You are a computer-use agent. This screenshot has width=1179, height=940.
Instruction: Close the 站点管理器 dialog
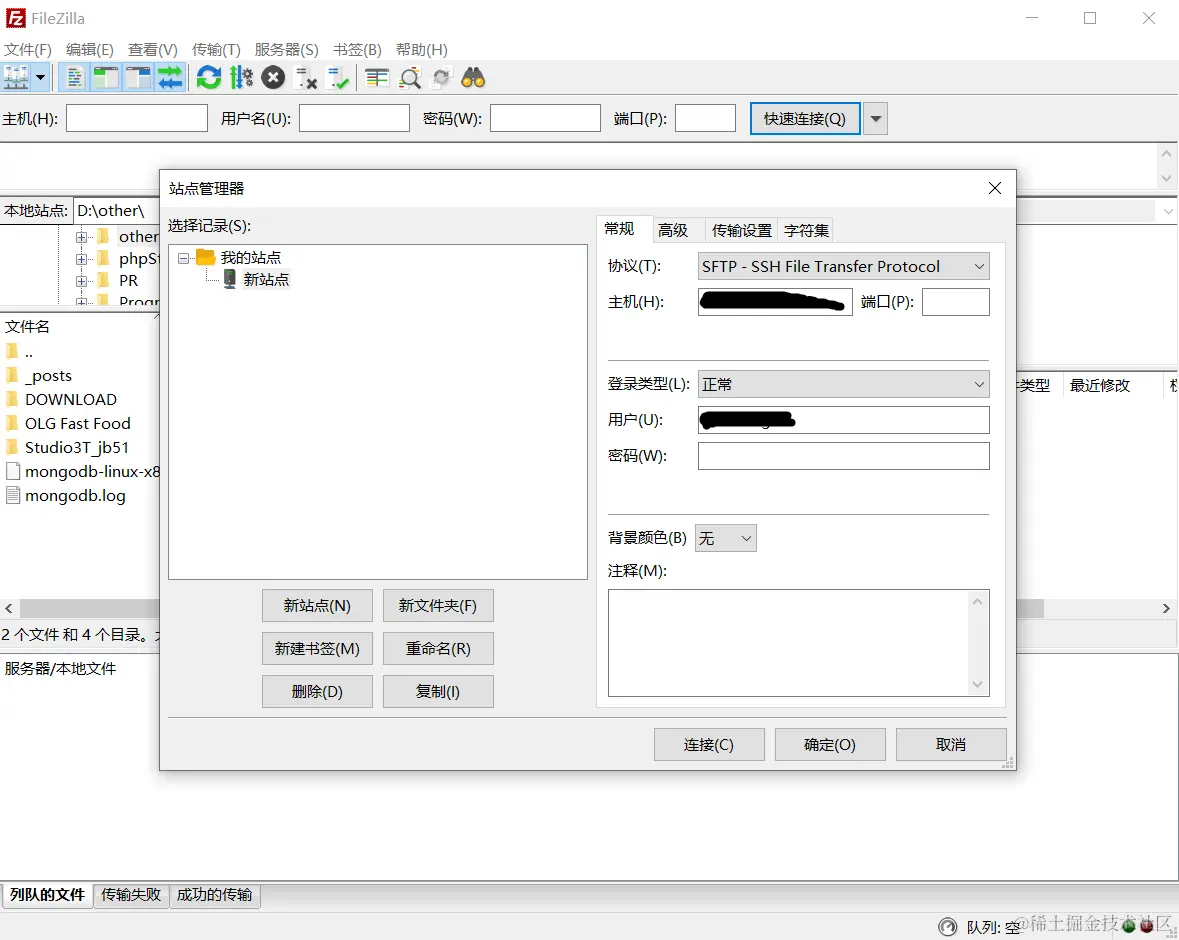pos(995,188)
